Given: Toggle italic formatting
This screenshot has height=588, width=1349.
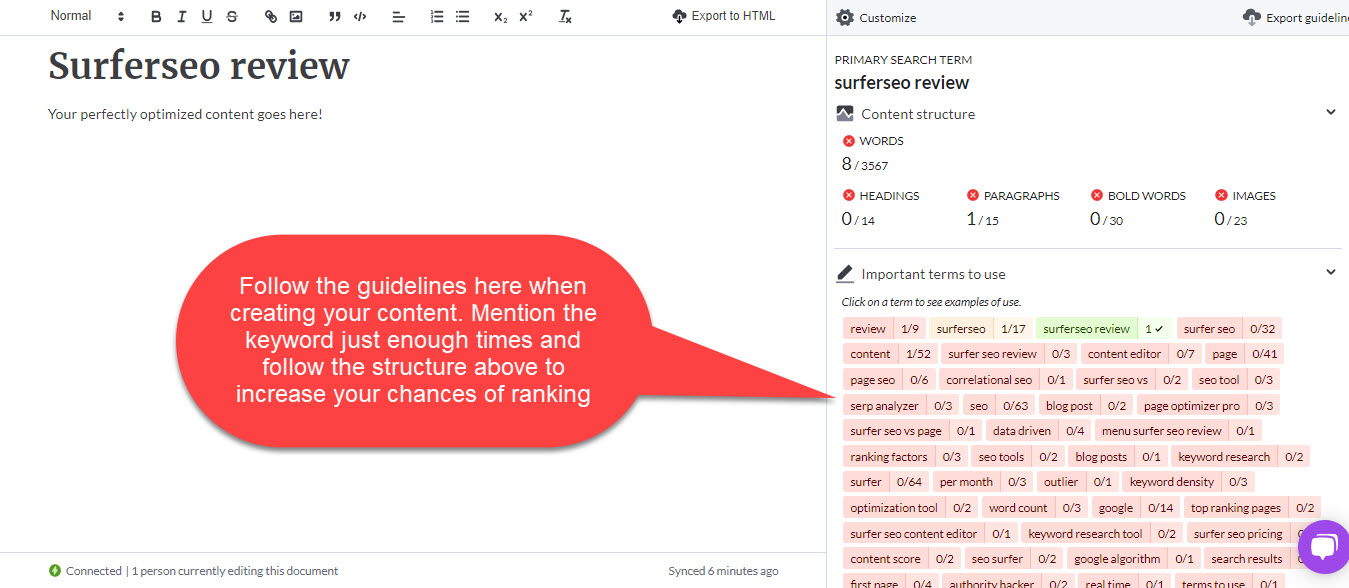Looking at the screenshot, I should [x=181, y=17].
